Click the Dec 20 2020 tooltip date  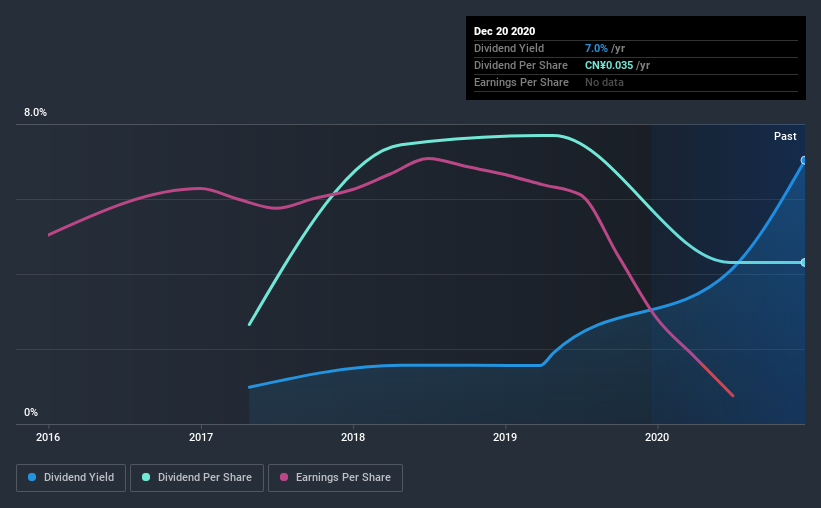[504, 31]
